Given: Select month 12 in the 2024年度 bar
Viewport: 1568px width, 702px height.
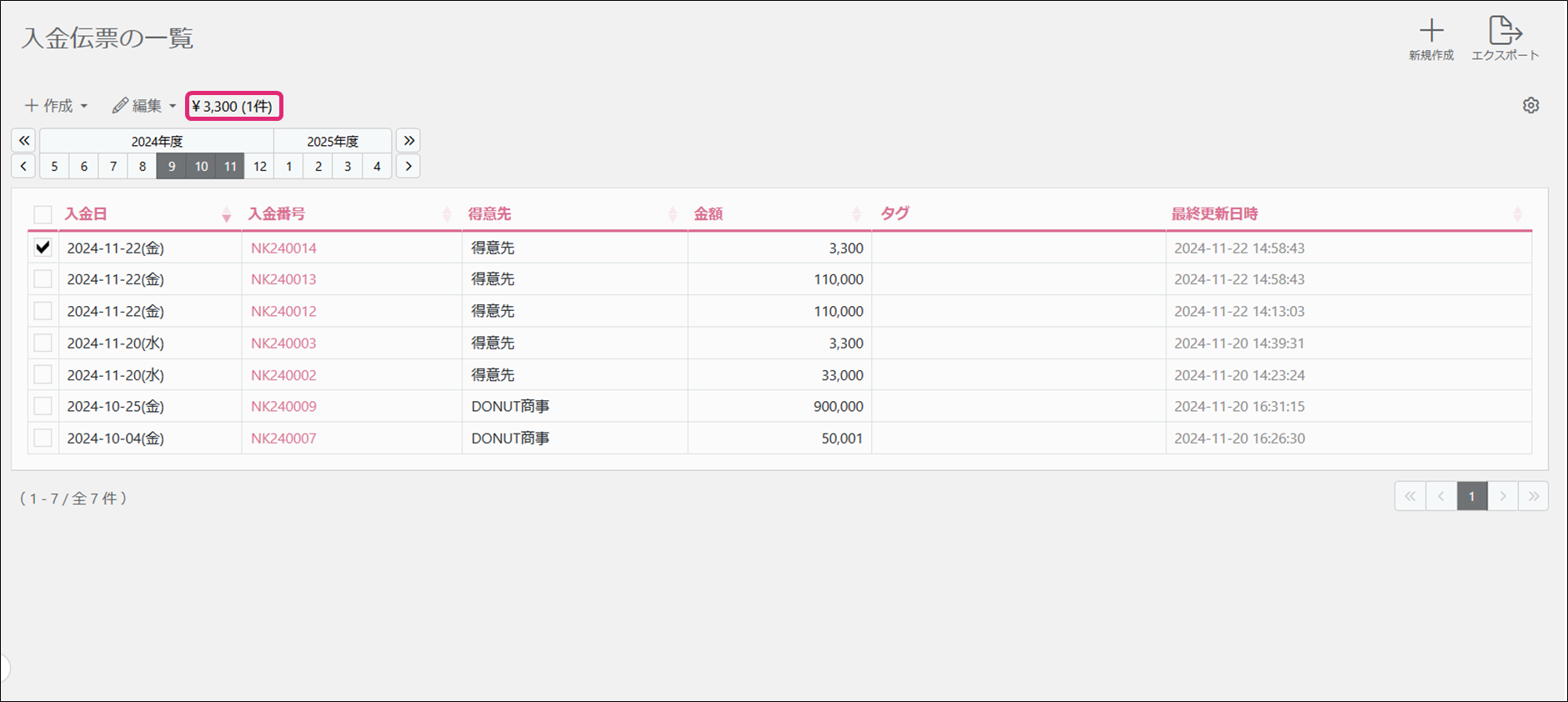Looking at the screenshot, I should click(260, 167).
